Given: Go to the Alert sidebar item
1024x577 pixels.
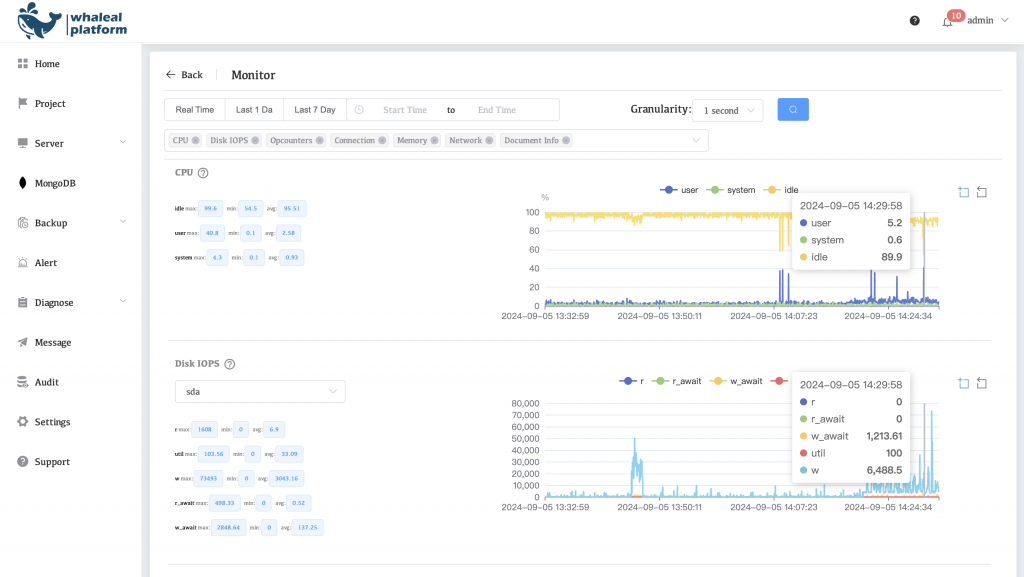Looking at the screenshot, I should tap(46, 263).
